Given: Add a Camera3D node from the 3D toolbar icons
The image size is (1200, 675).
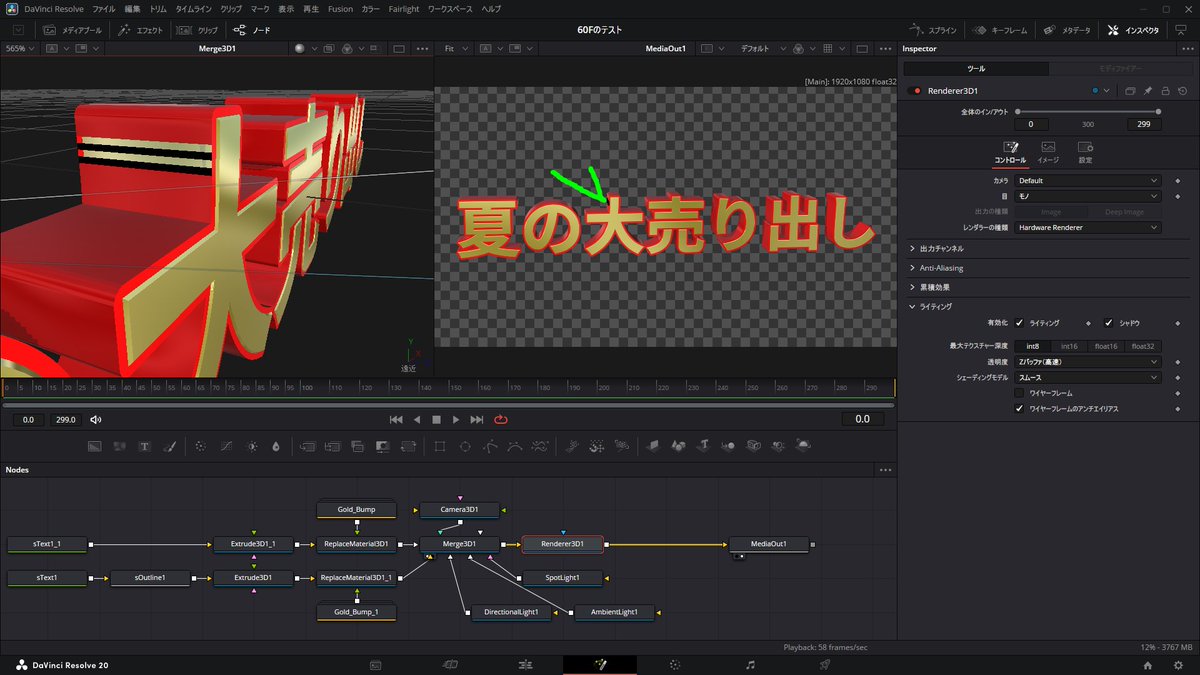Looking at the screenshot, I should (x=754, y=447).
